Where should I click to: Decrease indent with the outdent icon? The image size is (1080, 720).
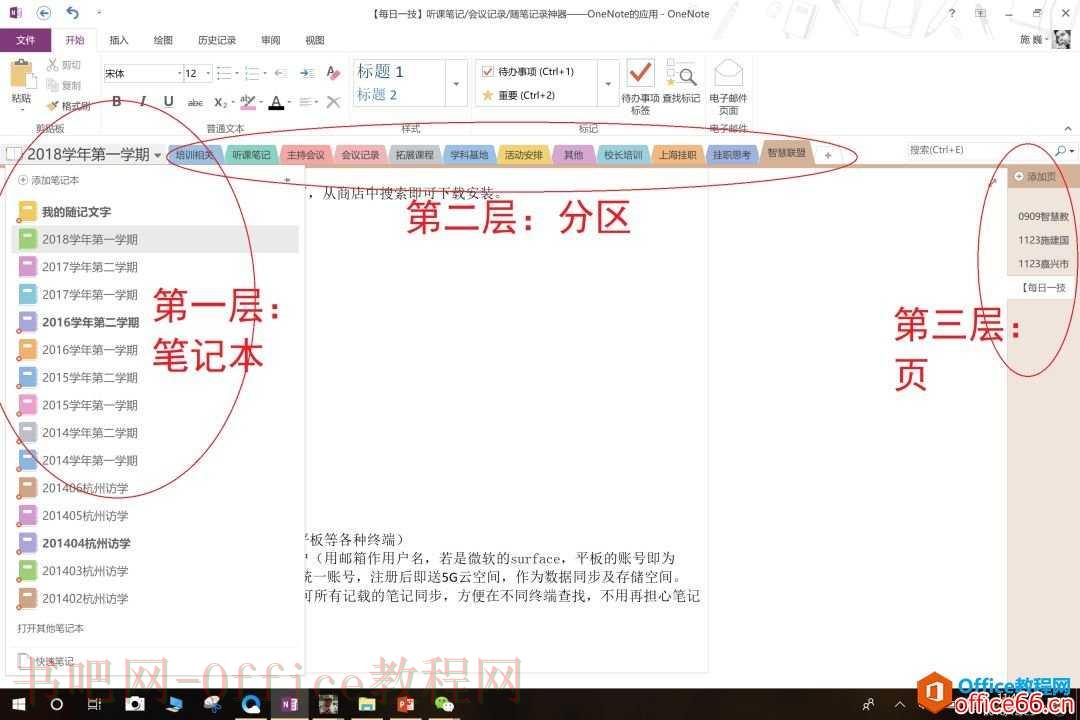(x=280, y=72)
